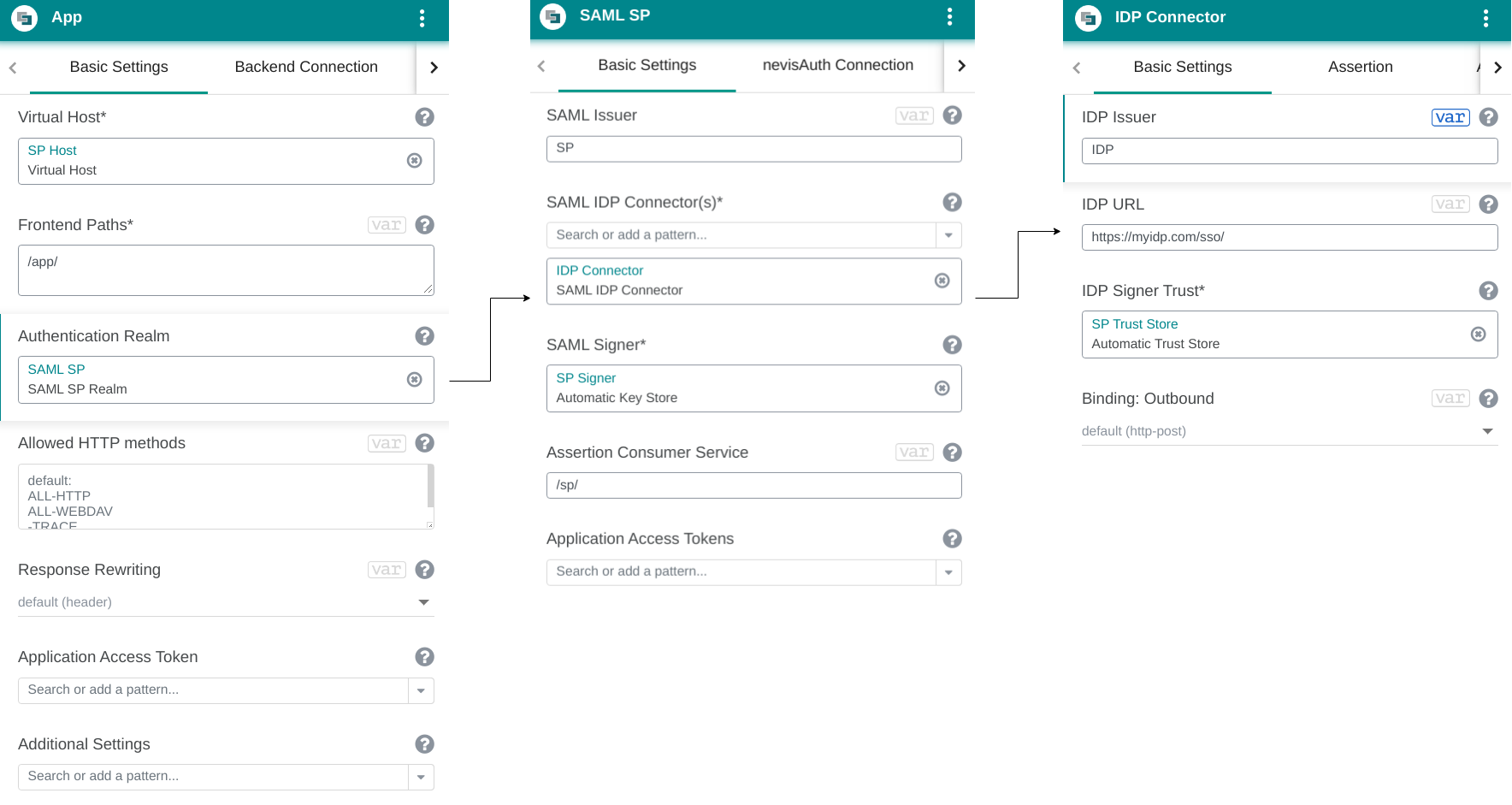Show help for SAML Issuer

[952, 115]
